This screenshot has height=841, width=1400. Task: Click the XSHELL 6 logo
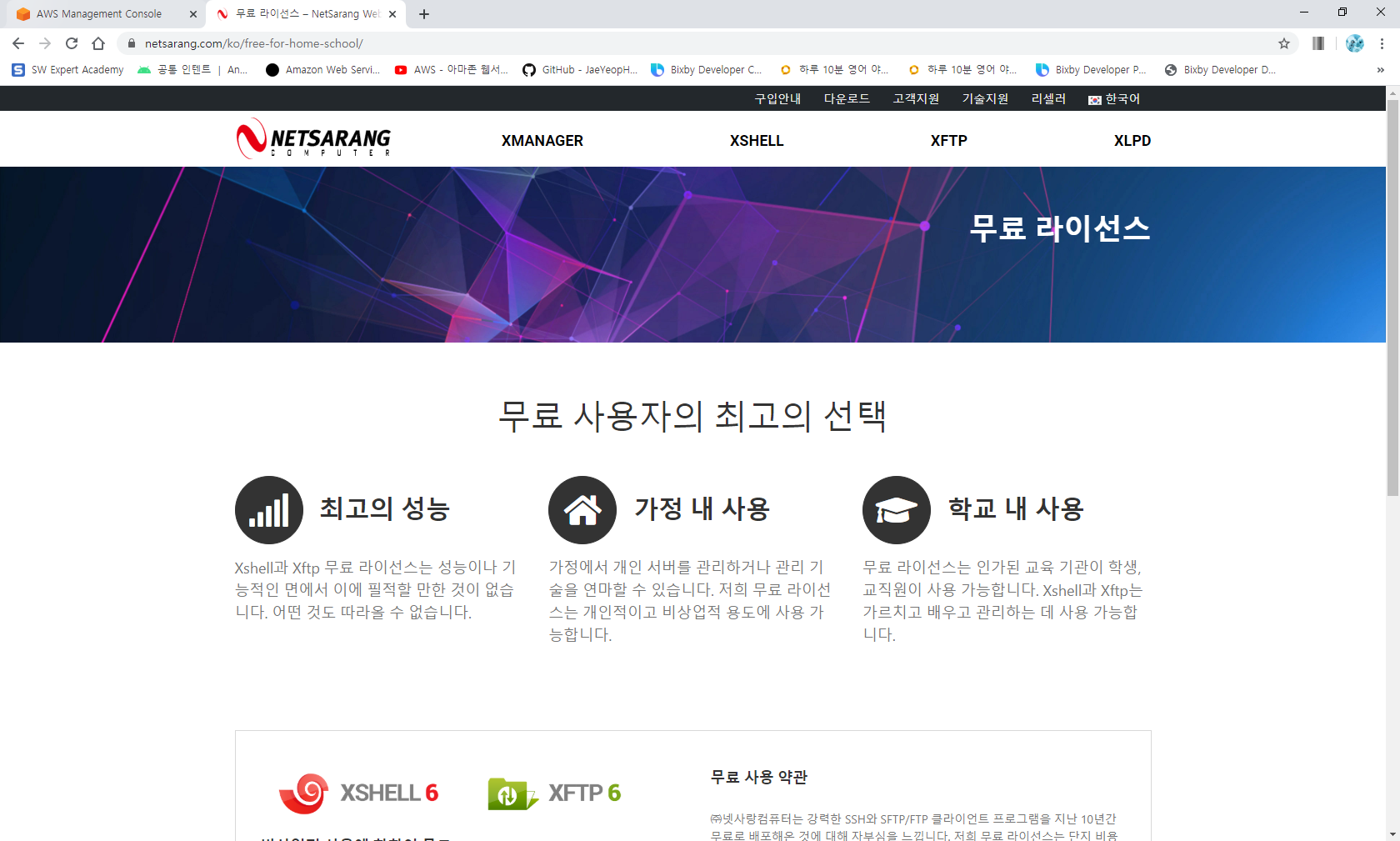click(x=358, y=793)
